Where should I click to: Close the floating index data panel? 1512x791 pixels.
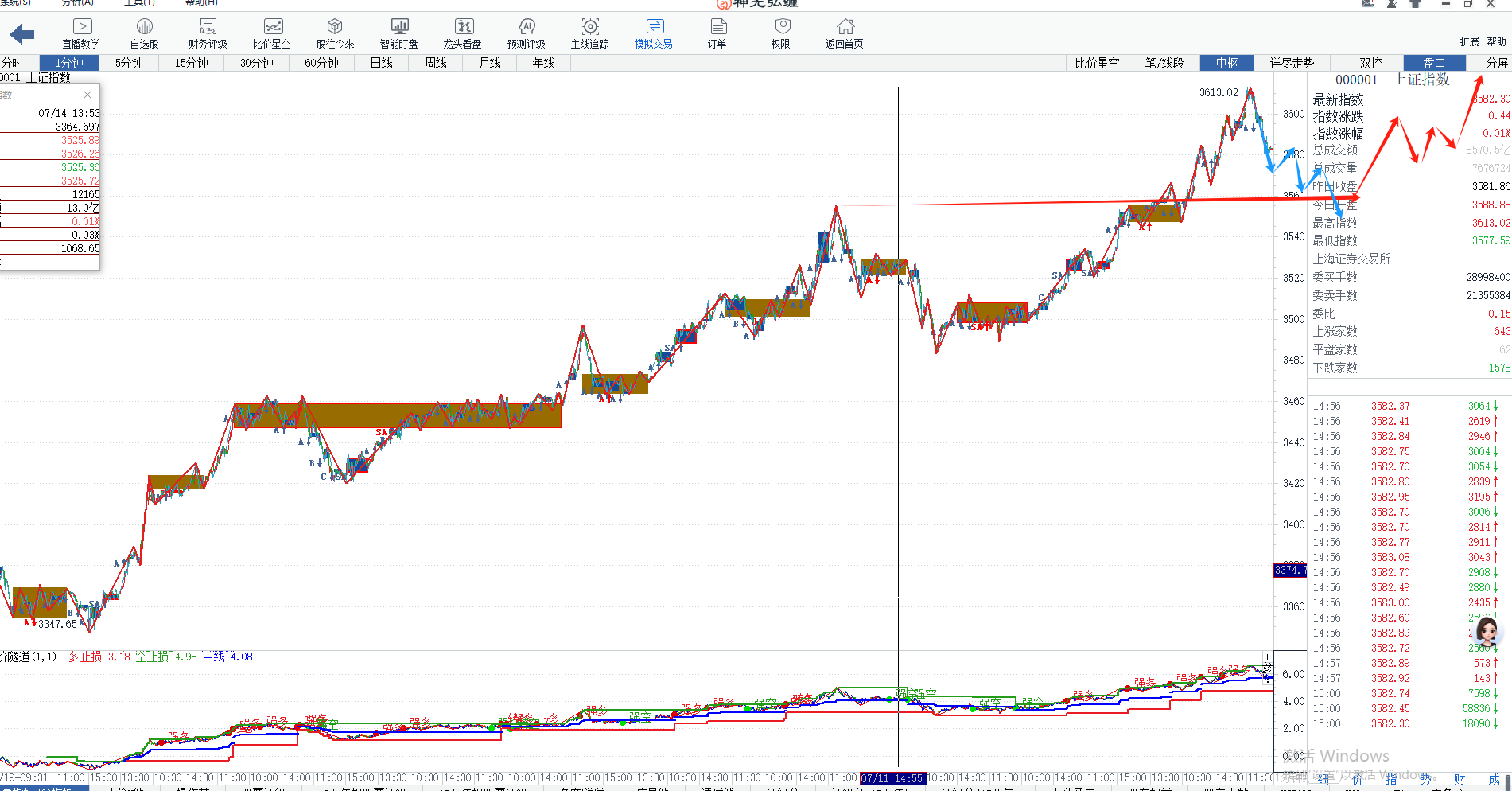coord(87,95)
